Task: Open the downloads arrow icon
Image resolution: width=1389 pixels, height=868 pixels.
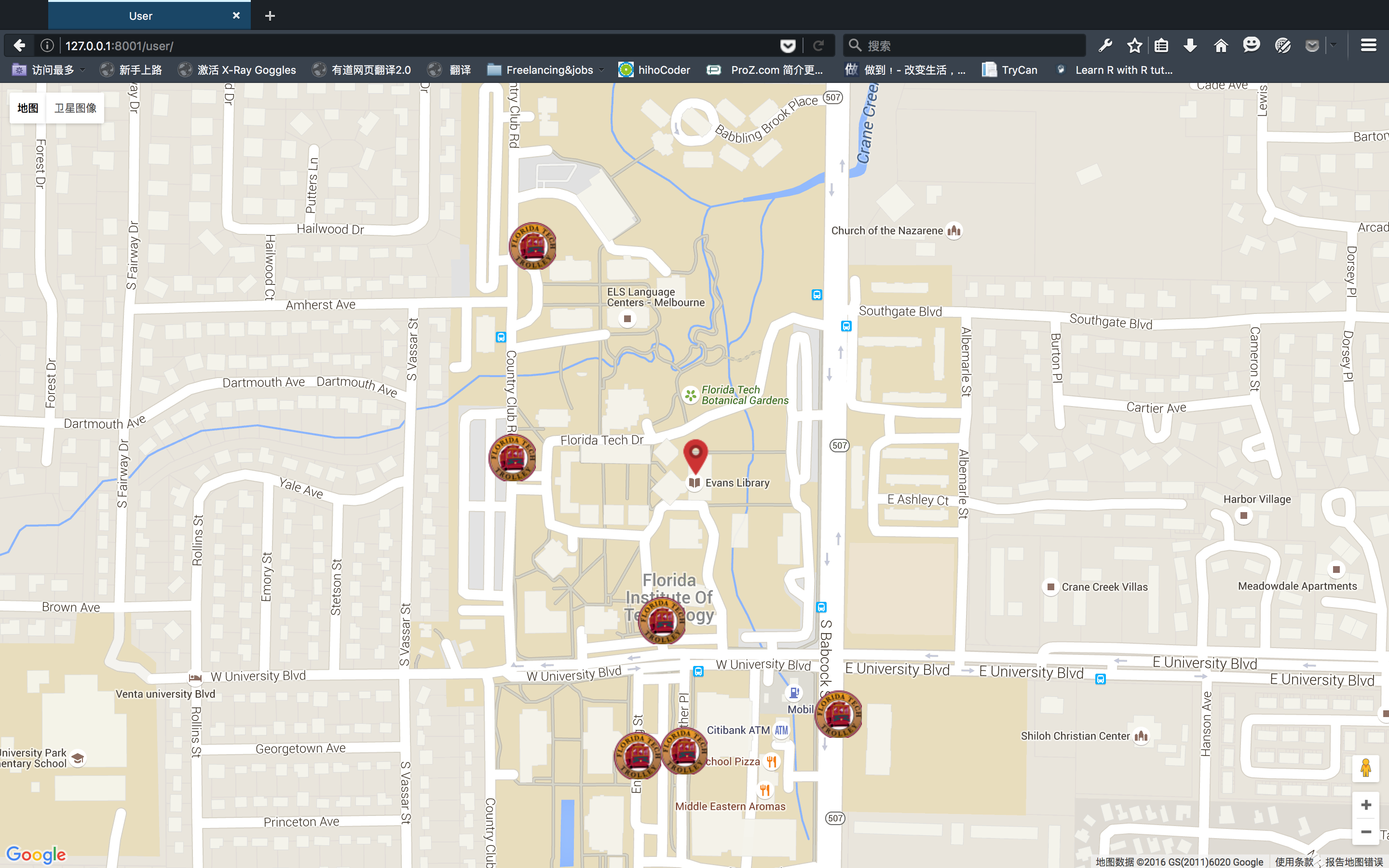Action: [x=1190, y=45]
